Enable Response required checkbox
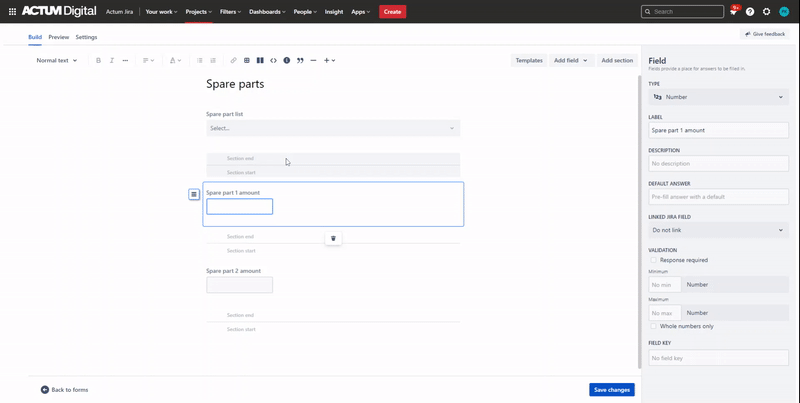The image size is (800, 403). coord(653,260)
